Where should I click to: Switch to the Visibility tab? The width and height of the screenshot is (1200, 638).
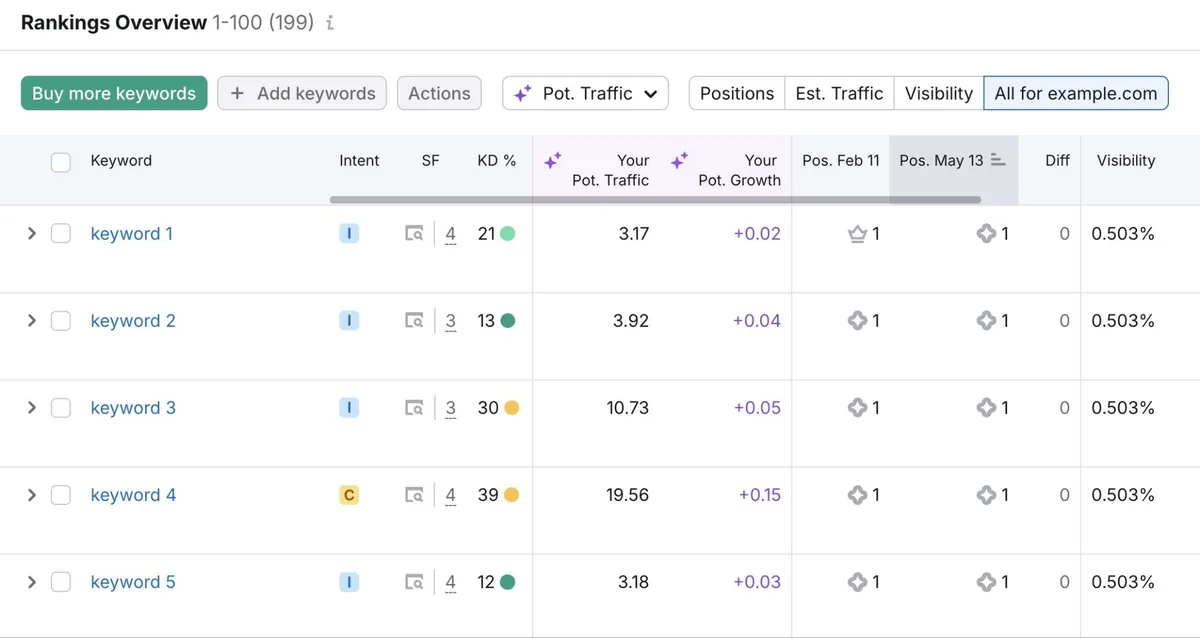[x=939, y=93]
